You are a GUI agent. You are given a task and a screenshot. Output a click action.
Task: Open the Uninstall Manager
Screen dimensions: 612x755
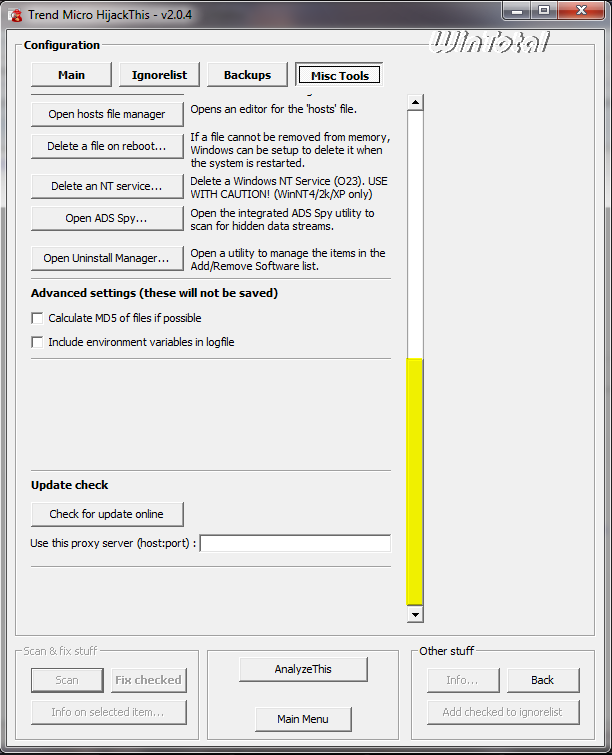point(107,258)
